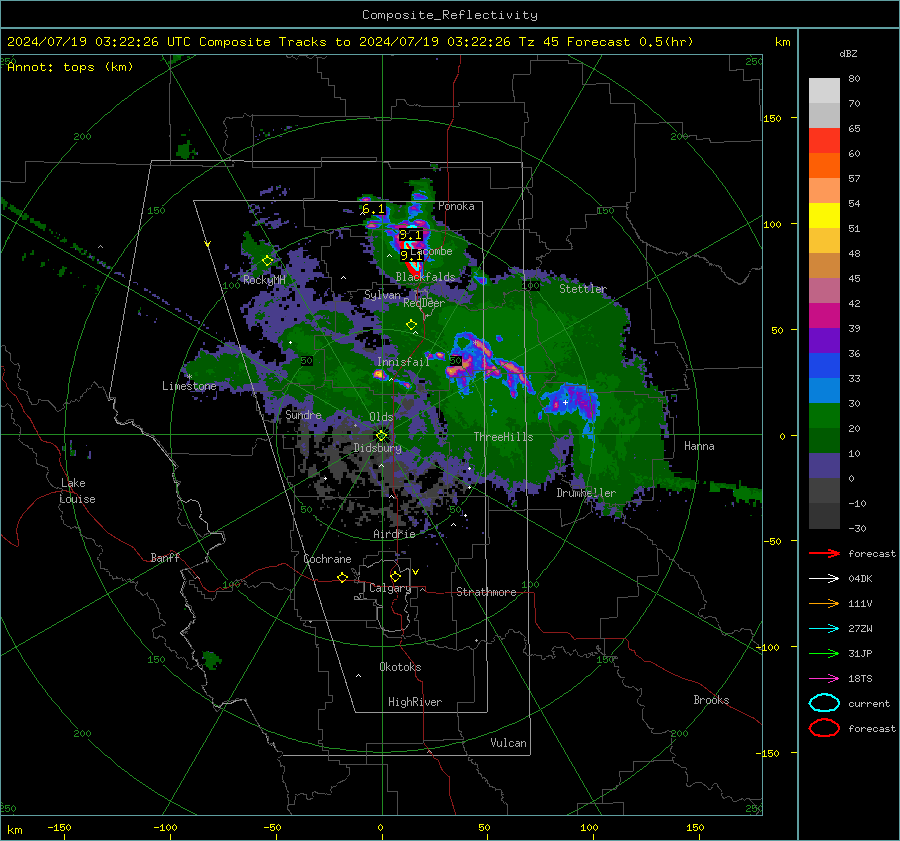900x841 pixels.
Task: Click the white cross in the Hanna-area storm cell
Action: [x=565, y=402]
